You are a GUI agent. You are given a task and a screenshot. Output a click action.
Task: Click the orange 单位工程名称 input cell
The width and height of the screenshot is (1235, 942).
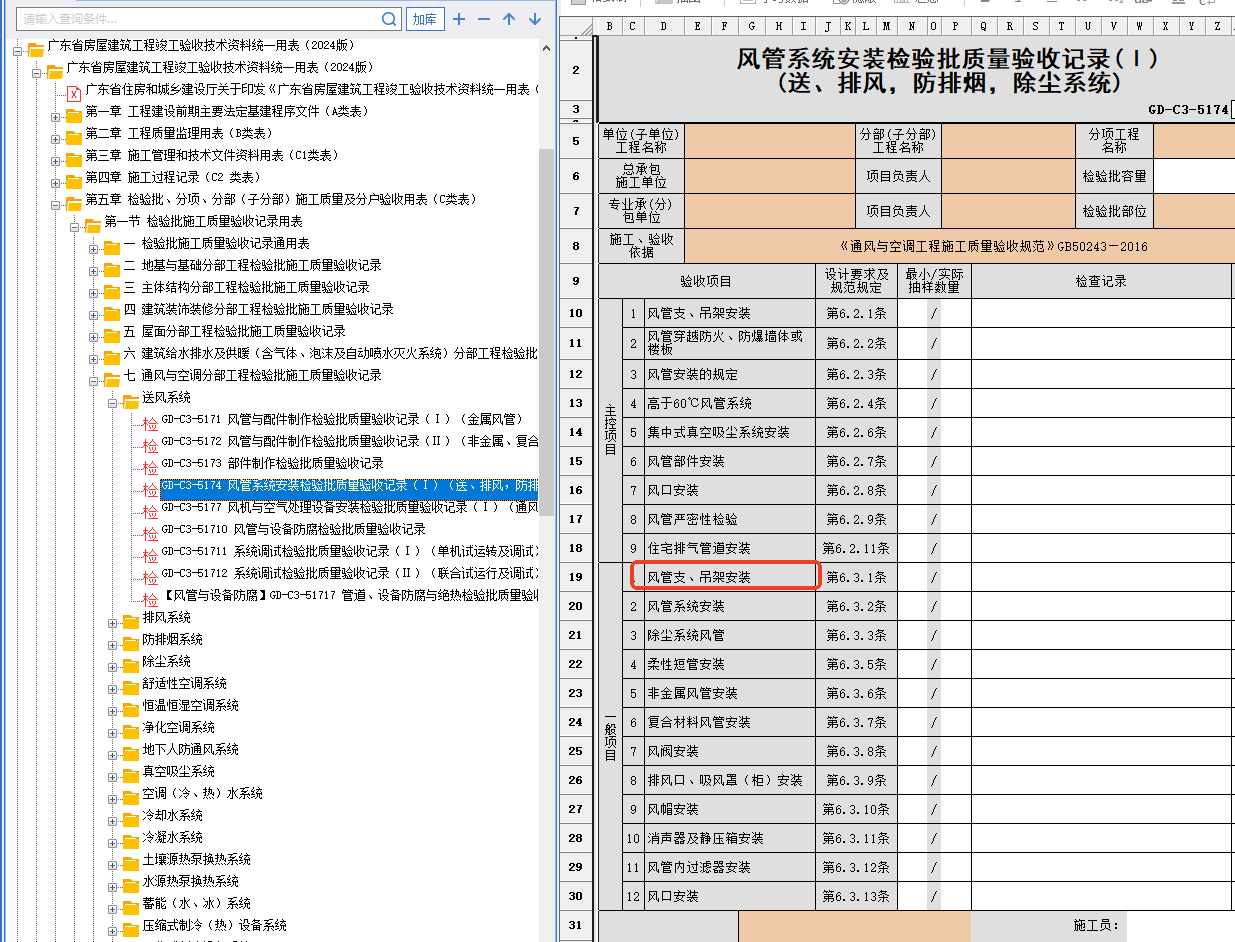click(x=768, y=141)
